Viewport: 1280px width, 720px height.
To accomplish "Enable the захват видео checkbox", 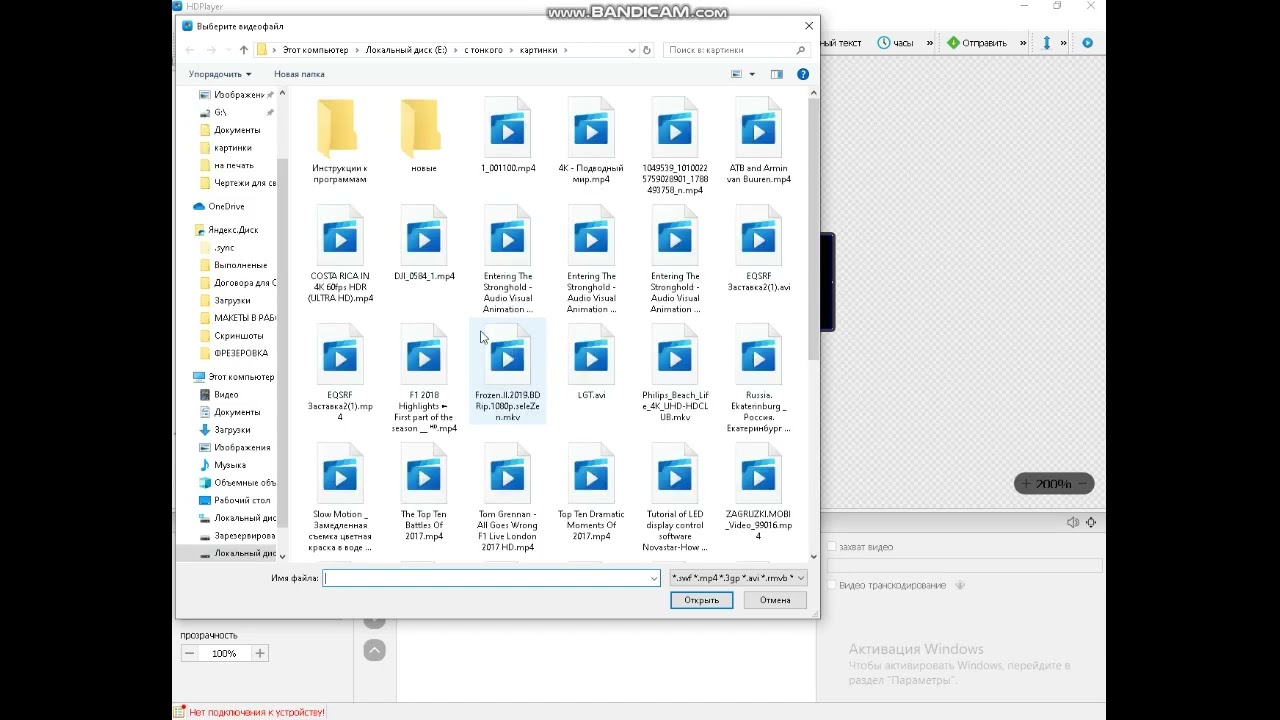I will pos(831,547).
